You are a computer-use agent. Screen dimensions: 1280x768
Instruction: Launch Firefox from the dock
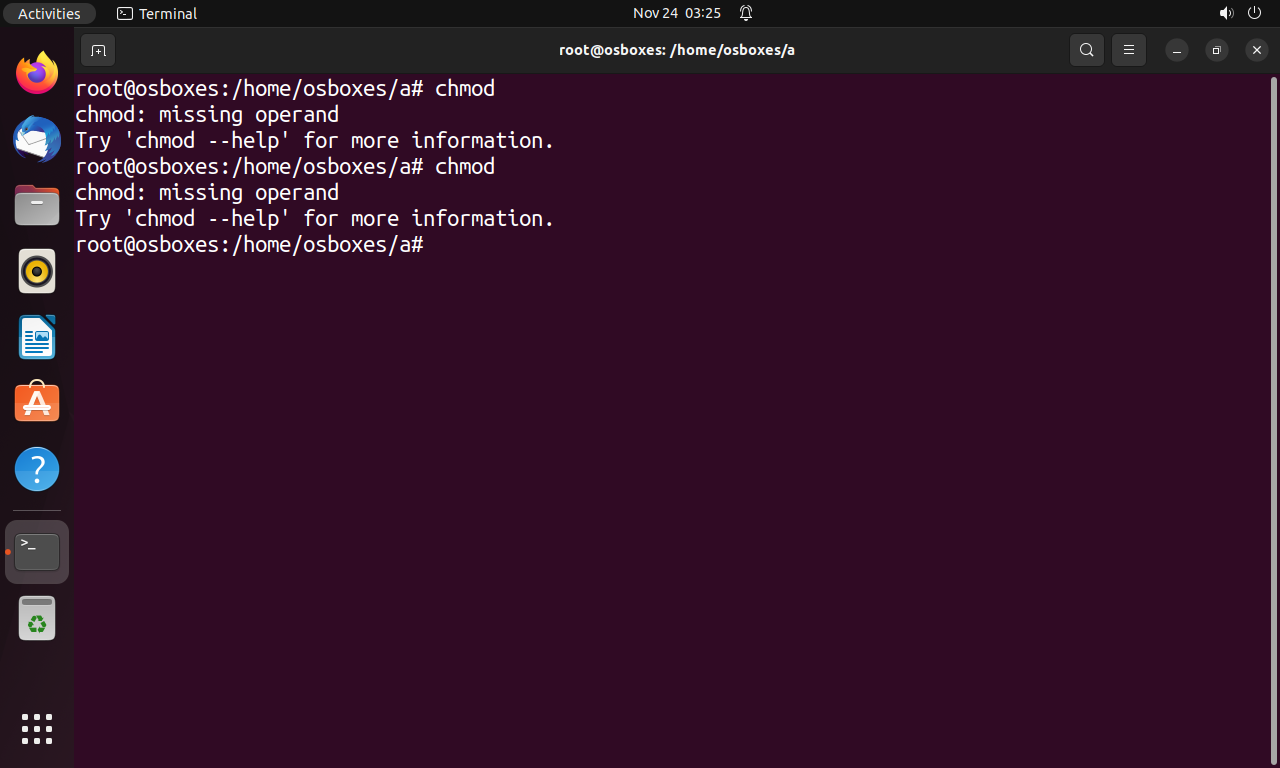(x=37, y=73)
